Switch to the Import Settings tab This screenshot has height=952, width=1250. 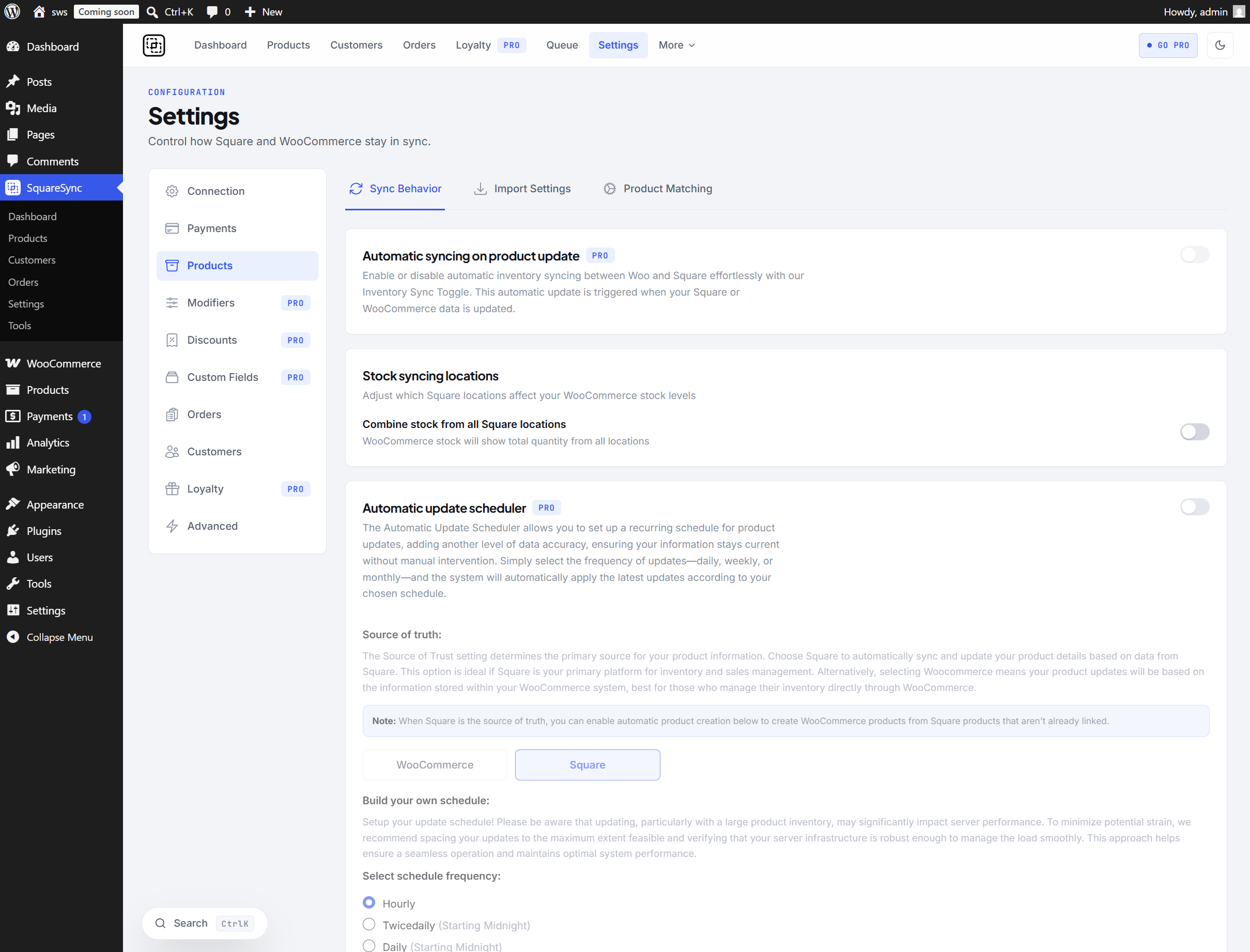click(x=522, y=189)
